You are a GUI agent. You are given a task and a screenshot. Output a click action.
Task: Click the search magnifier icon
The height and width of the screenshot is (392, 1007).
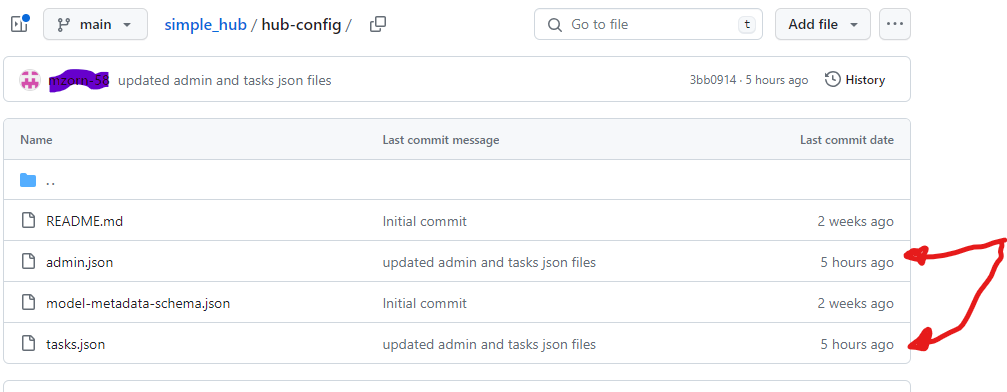(554, 25)
